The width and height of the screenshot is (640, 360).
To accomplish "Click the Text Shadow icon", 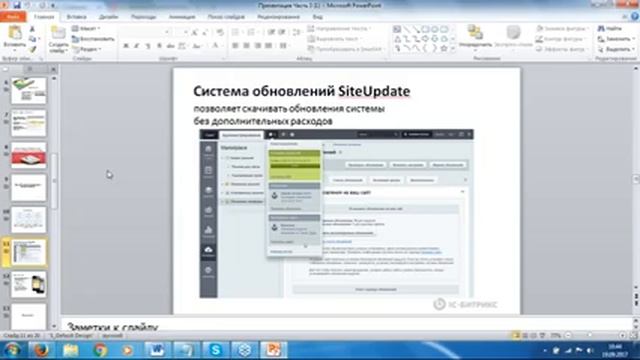I will [x=160, y=46].
